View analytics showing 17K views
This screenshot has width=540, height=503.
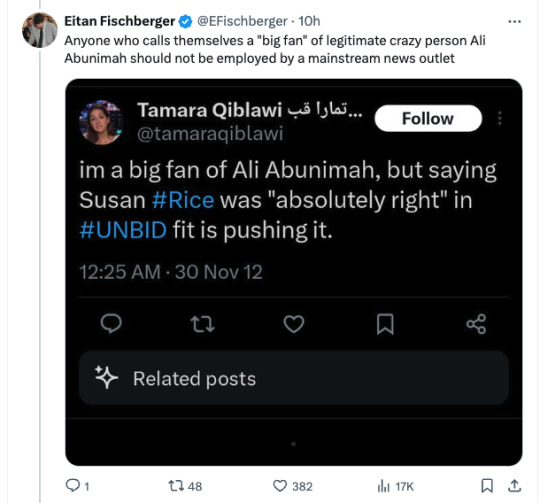[395, 486]
